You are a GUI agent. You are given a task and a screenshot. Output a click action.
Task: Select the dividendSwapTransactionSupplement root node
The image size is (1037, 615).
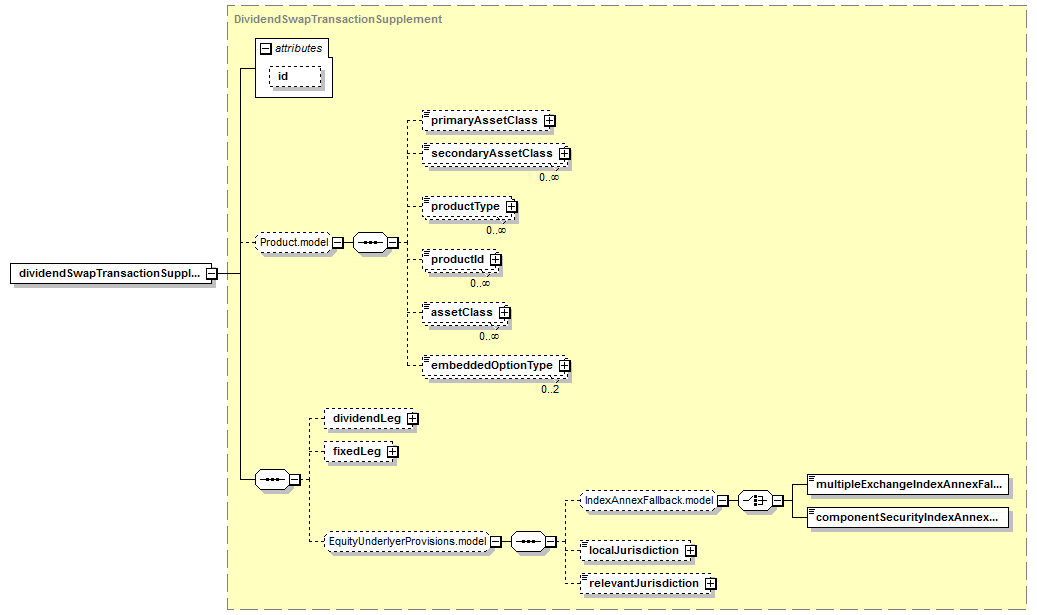[111, 274]
